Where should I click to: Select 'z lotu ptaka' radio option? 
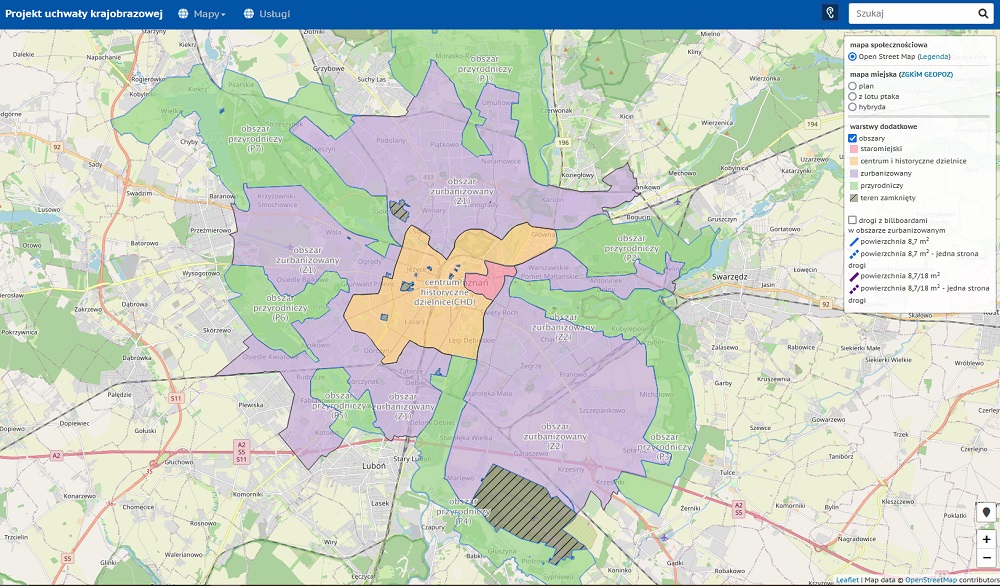852,96
